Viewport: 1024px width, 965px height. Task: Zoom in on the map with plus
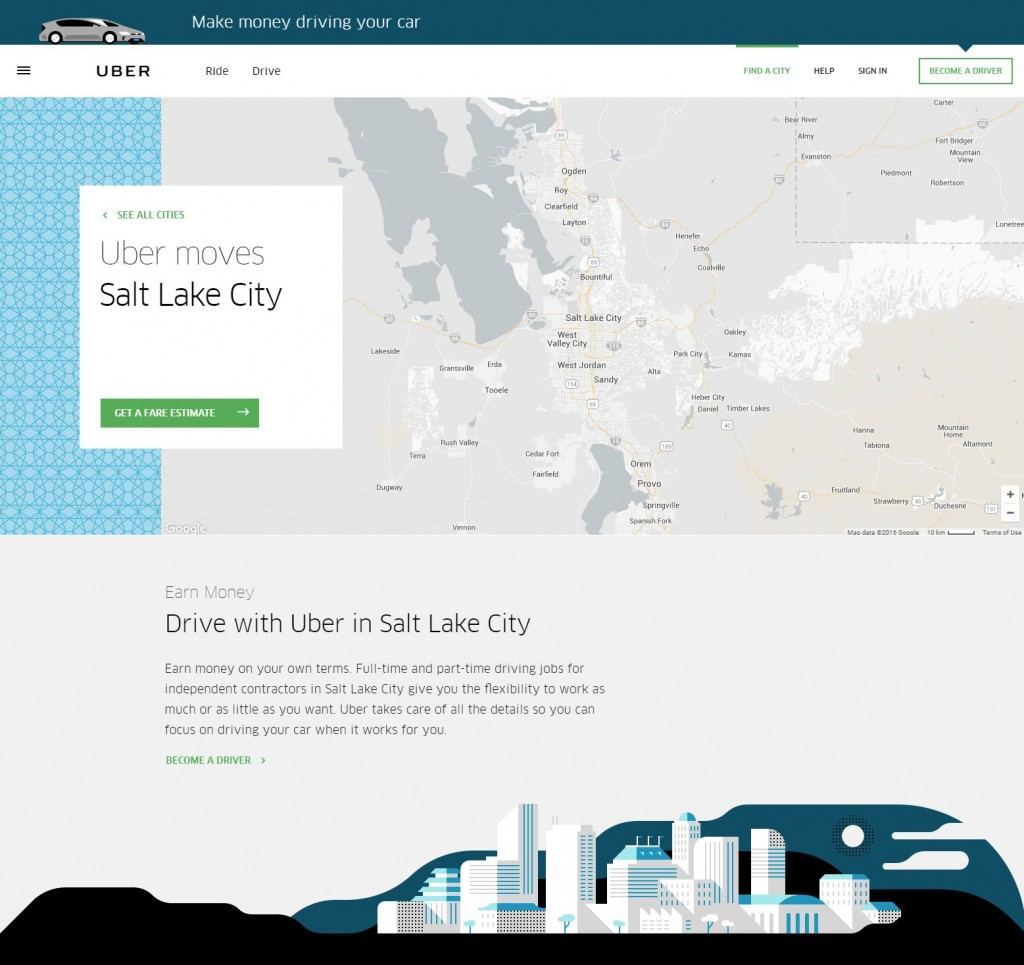(1010, 494)
